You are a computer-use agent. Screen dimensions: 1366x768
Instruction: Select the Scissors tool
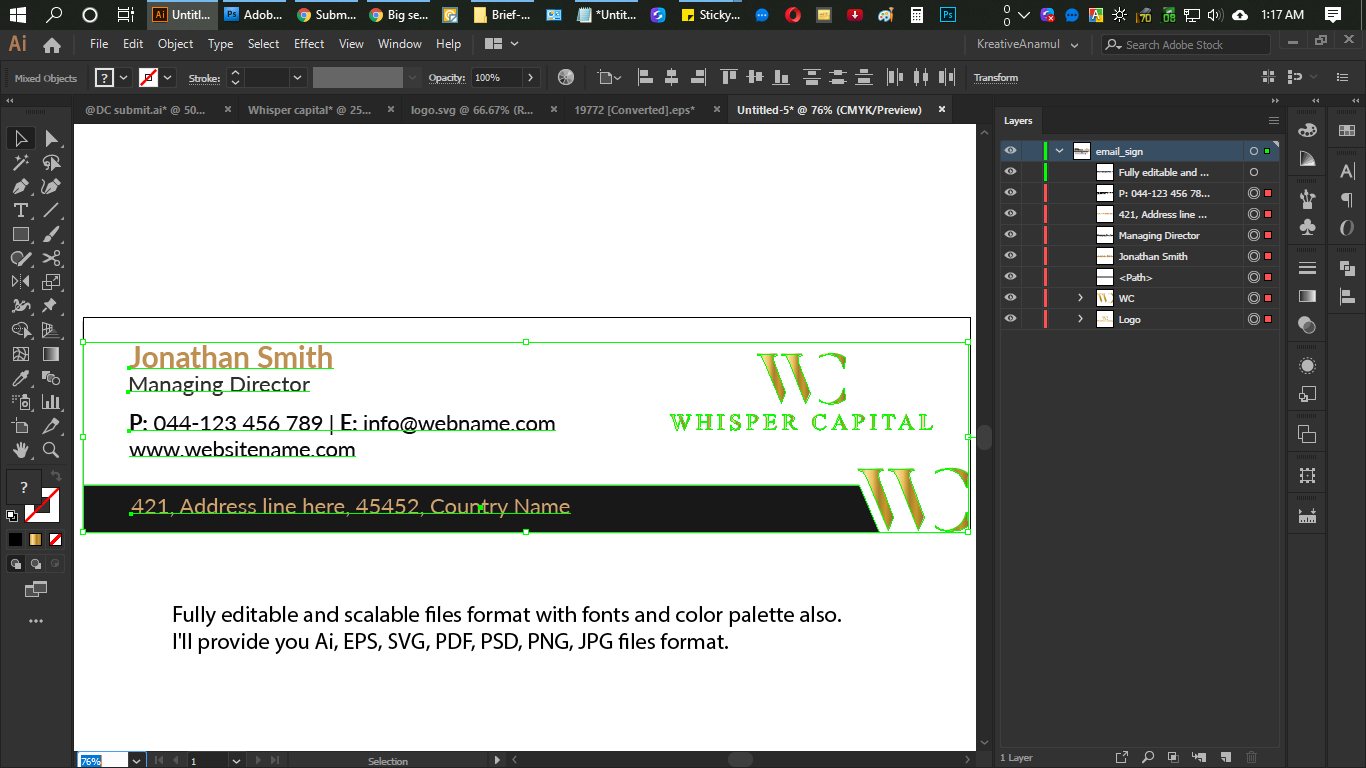(51, 258)
